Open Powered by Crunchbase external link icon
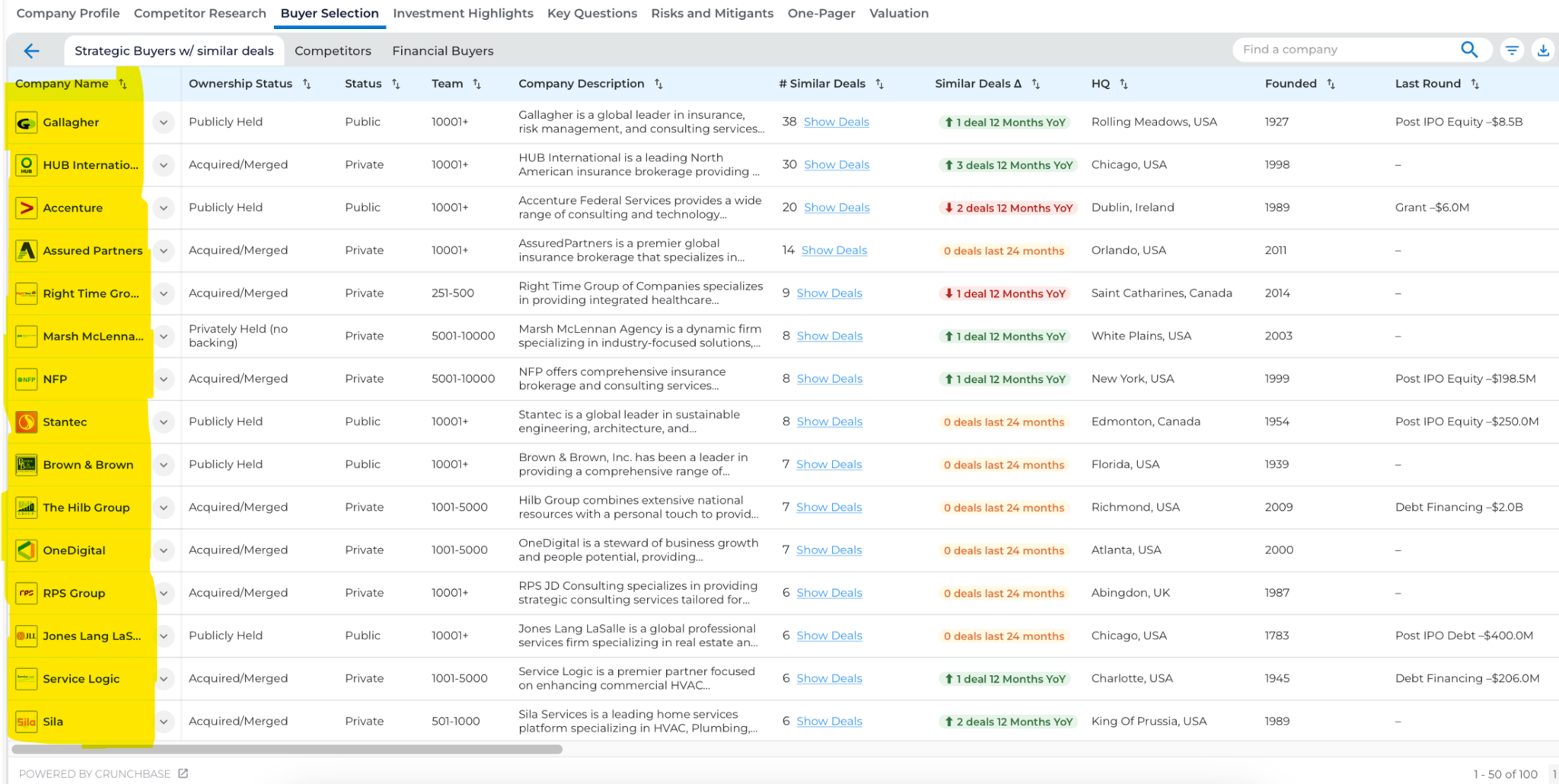This screenshot has width=1559, height=784. 183,773
